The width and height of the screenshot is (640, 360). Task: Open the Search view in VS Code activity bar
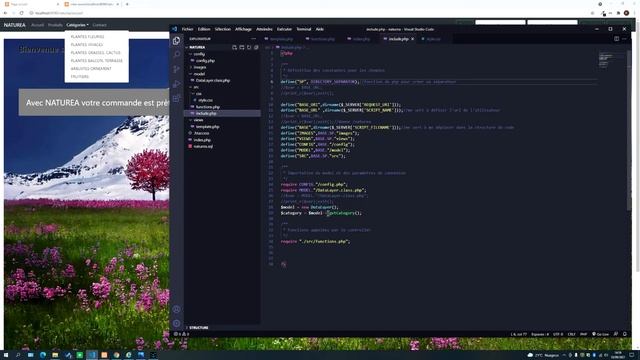click(x=176, y=54)
